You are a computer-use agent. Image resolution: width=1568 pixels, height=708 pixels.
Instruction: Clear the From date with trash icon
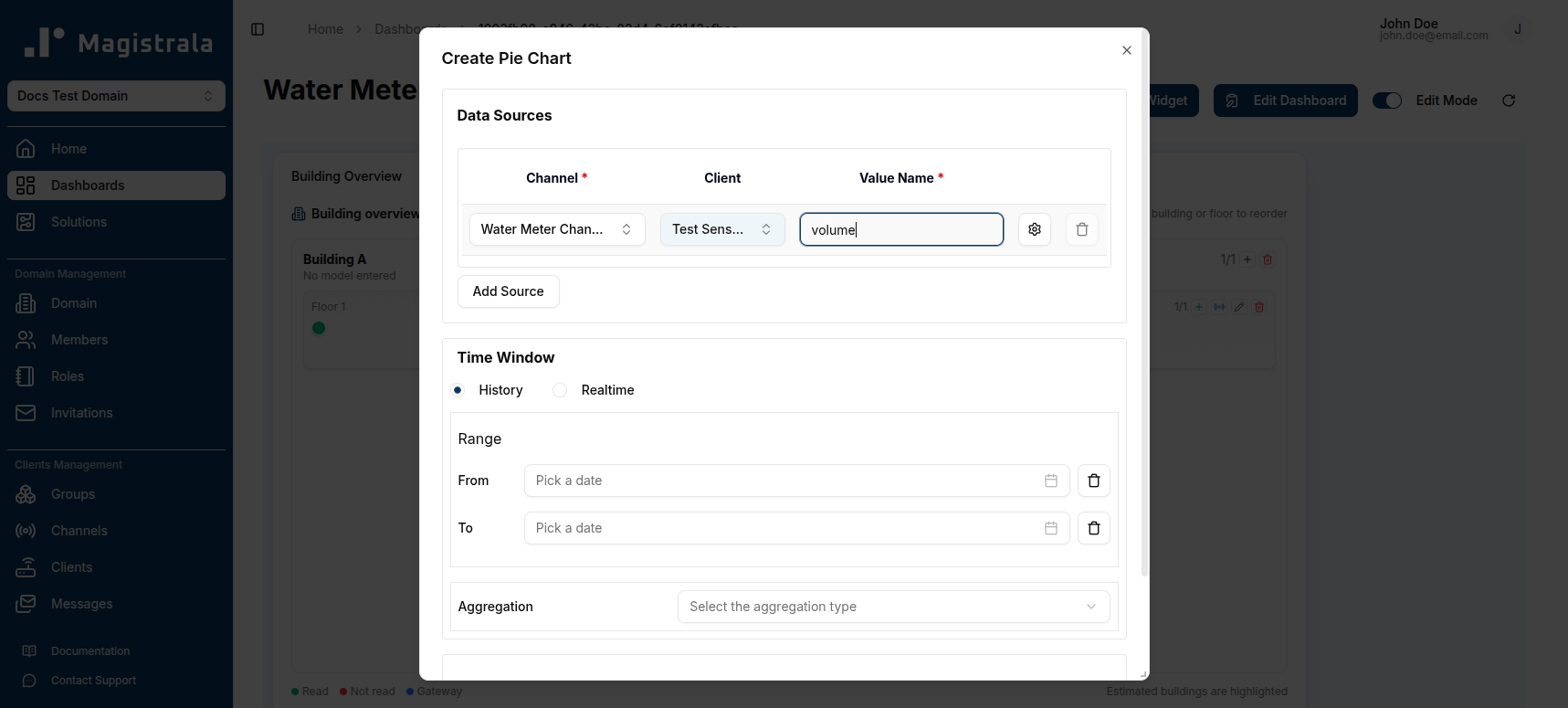coord(1094,481)
